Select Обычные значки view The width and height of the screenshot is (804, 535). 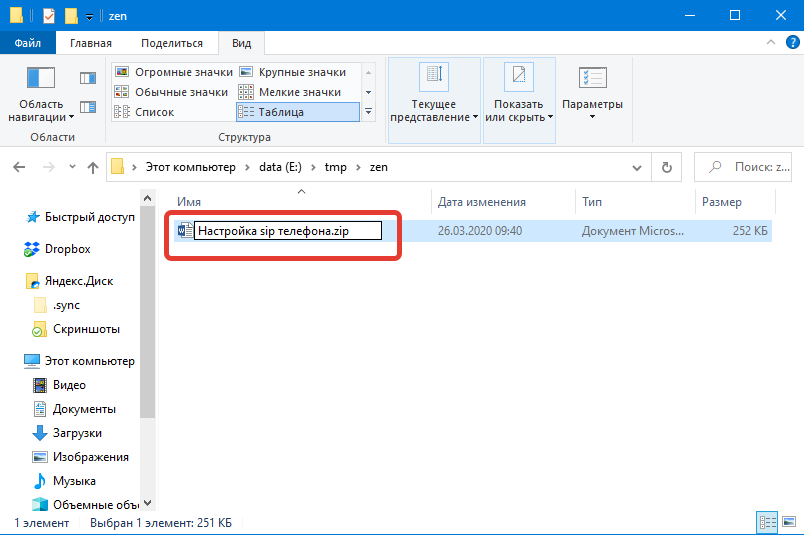(171, 92)
